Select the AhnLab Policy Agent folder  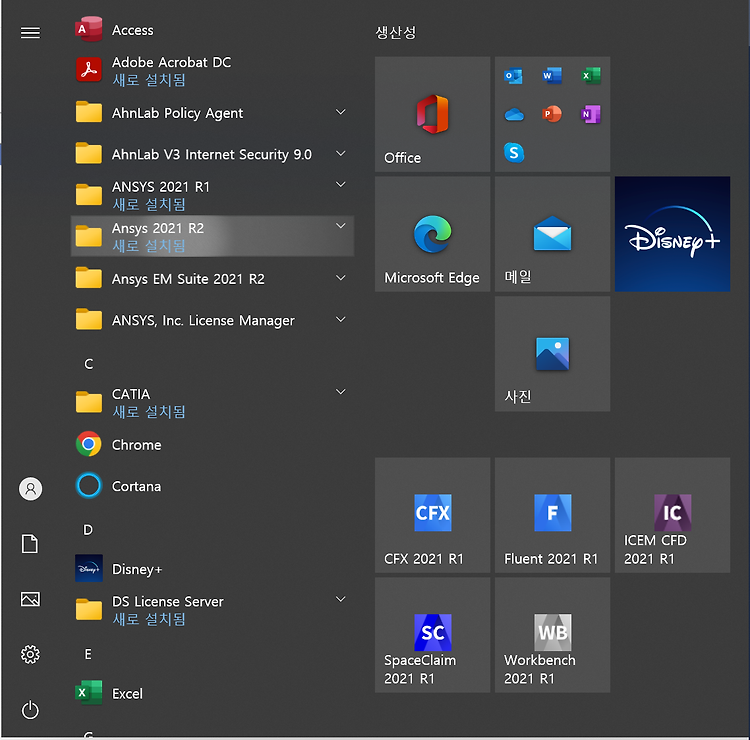tap(212, 113)
